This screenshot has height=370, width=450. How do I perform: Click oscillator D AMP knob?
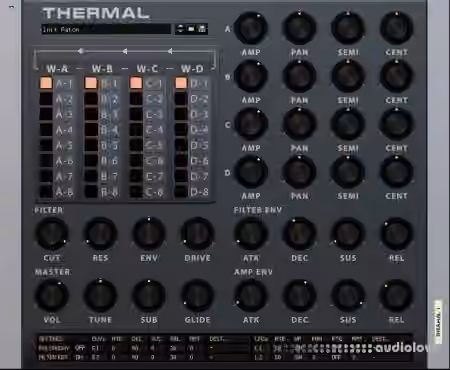[x=251, y=172]
